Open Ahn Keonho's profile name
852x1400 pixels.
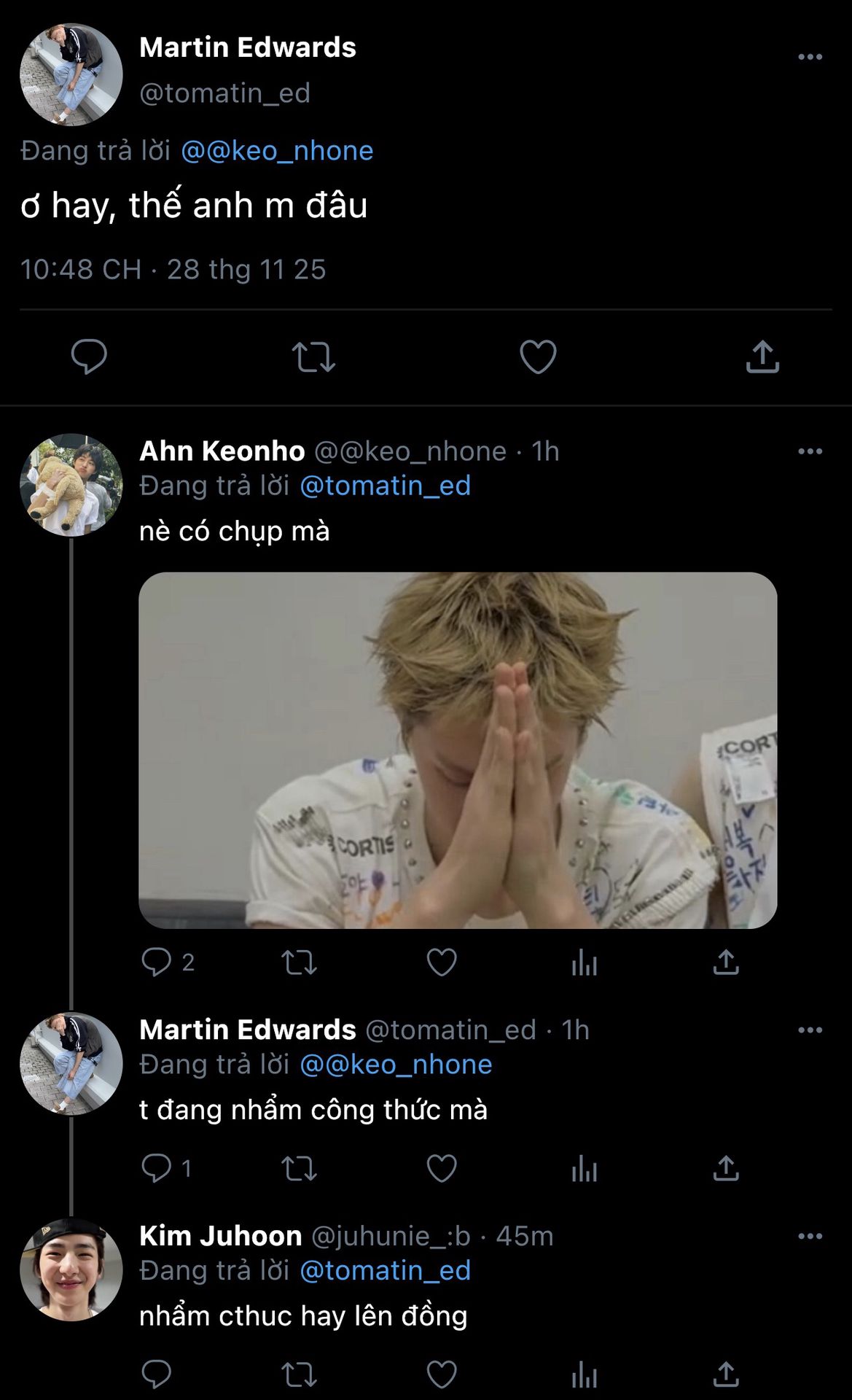(222, 451)
